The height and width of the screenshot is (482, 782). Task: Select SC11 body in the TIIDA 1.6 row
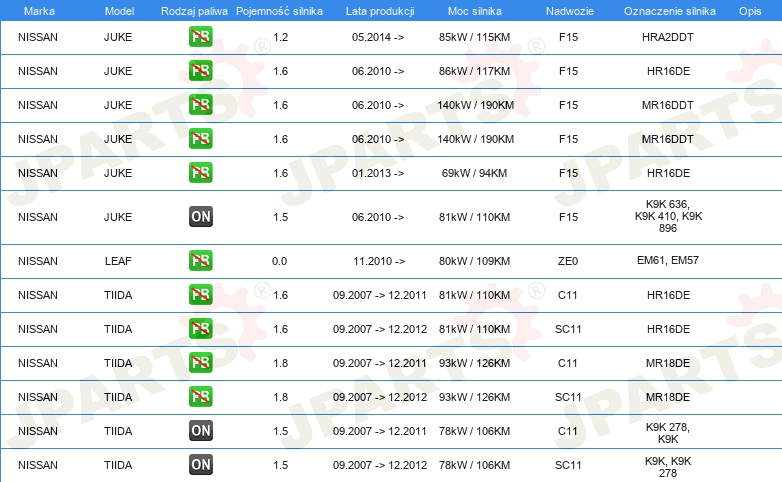pyautogui.click(x=568, y=328)
